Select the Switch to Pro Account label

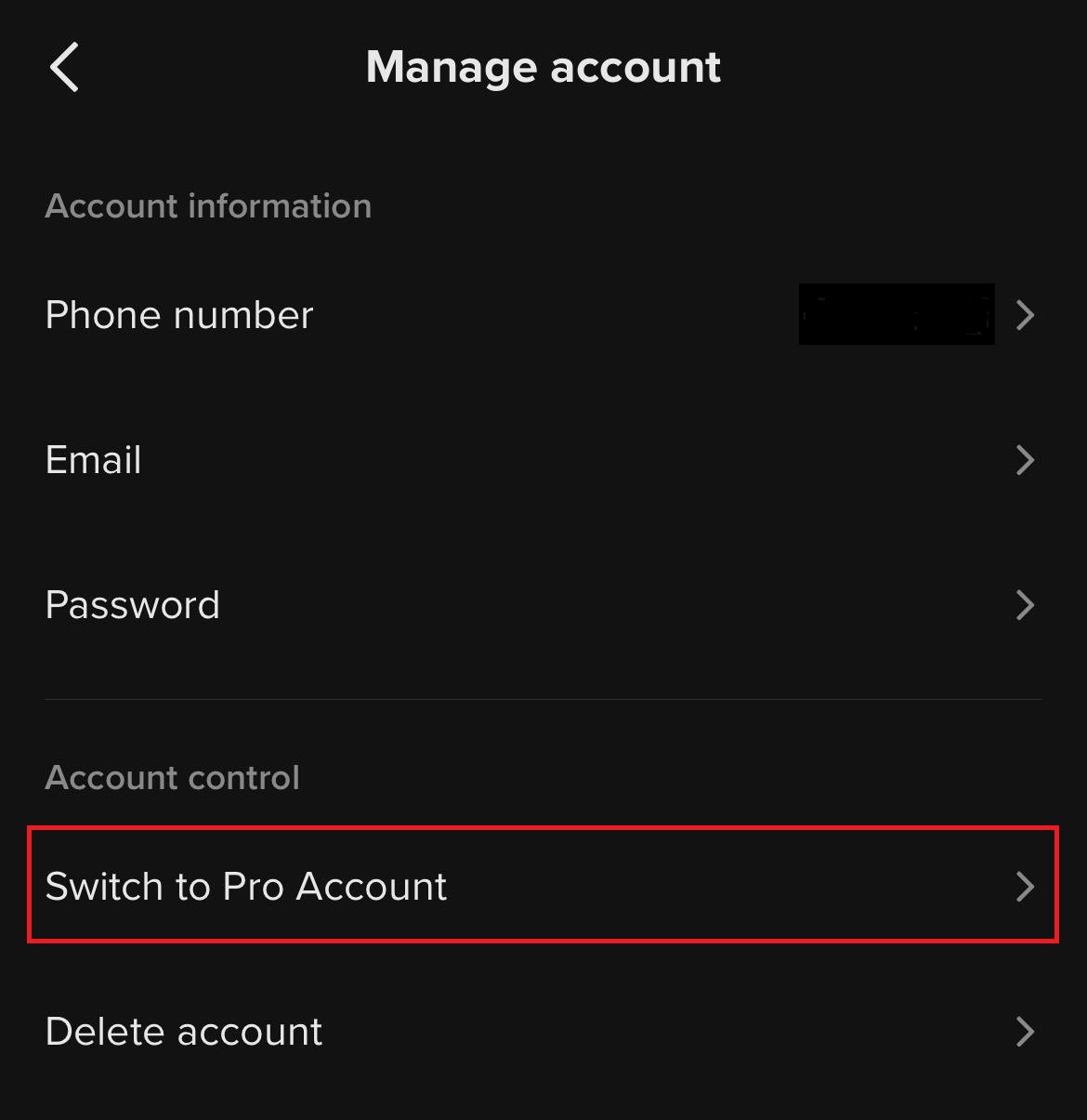[x=246, y=887]
